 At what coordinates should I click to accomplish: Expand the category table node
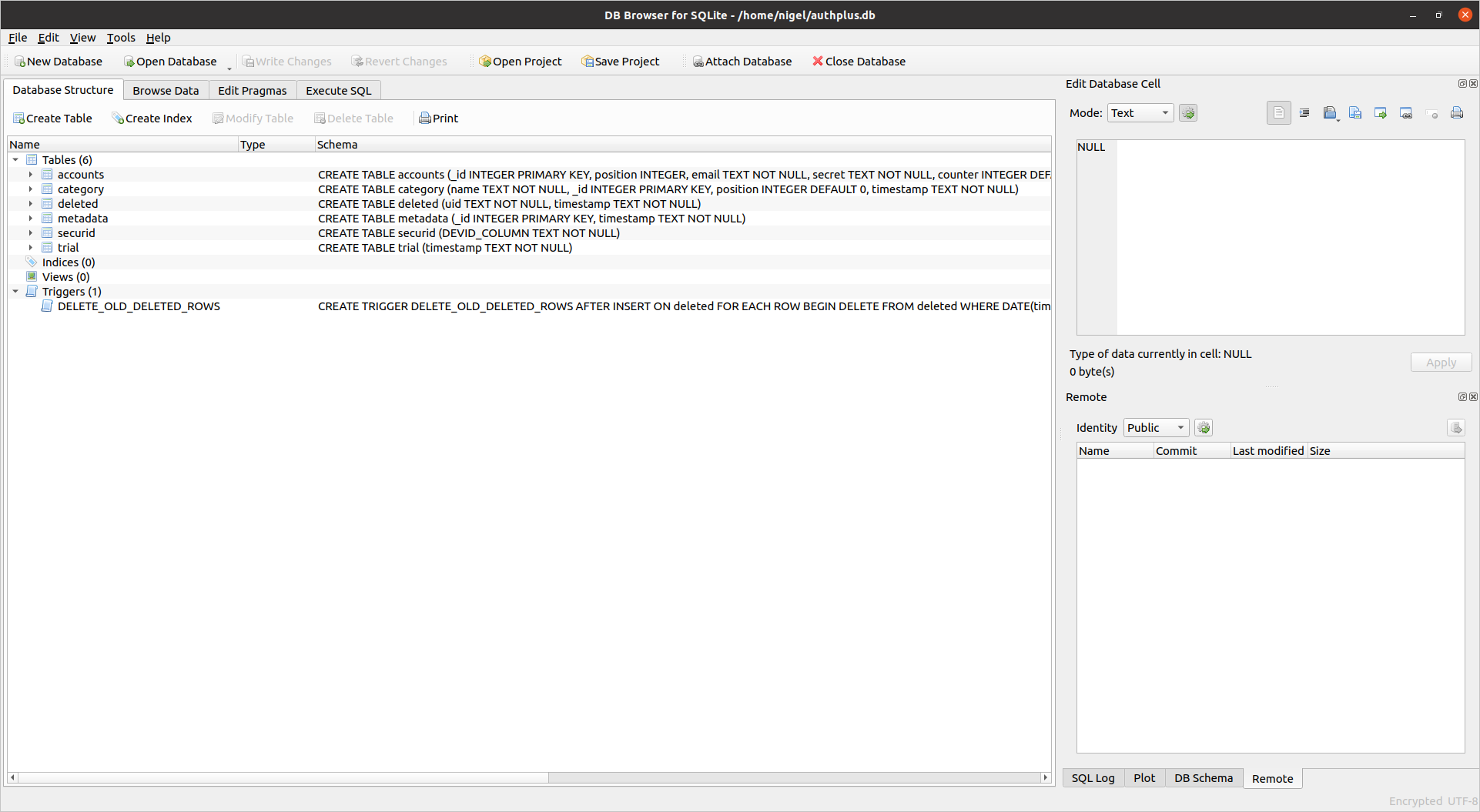(x=31, y=189)
